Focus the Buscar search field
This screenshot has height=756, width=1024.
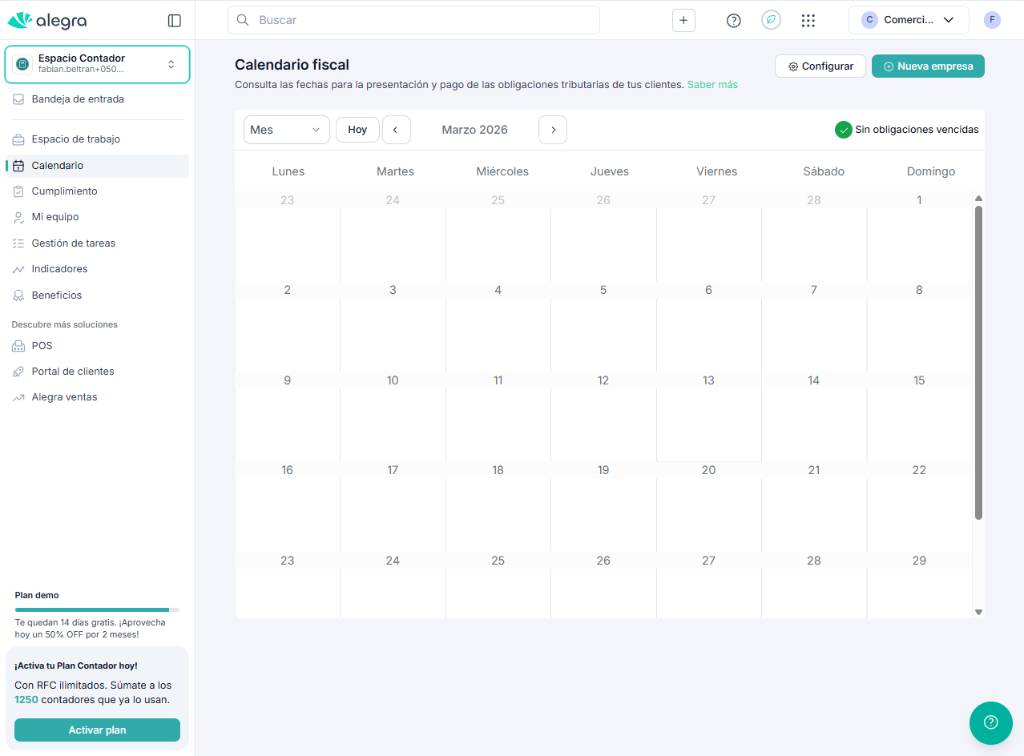(x=414, y=20)
